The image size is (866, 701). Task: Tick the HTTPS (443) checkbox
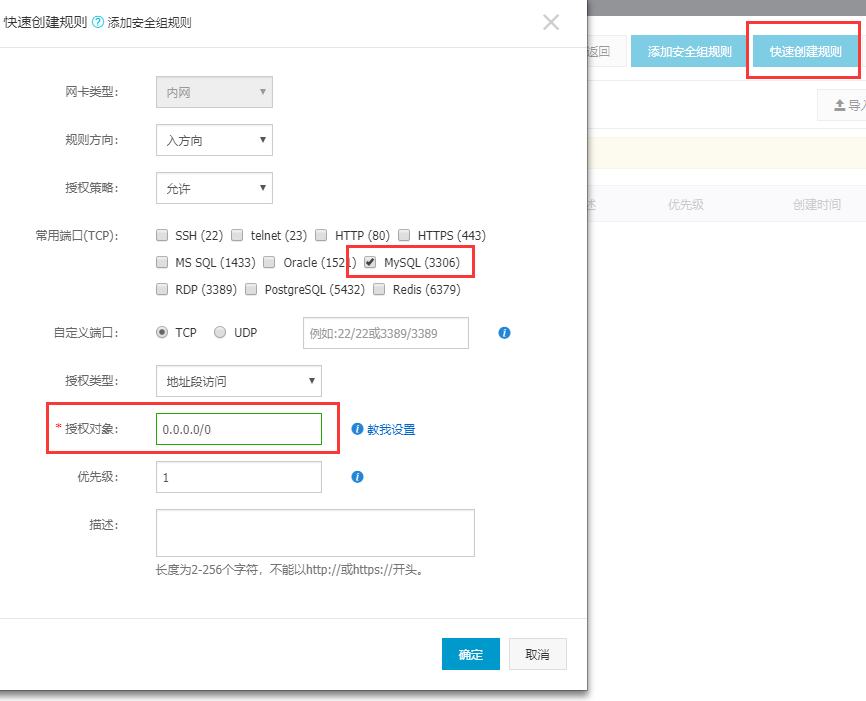(x=404, y=236)
